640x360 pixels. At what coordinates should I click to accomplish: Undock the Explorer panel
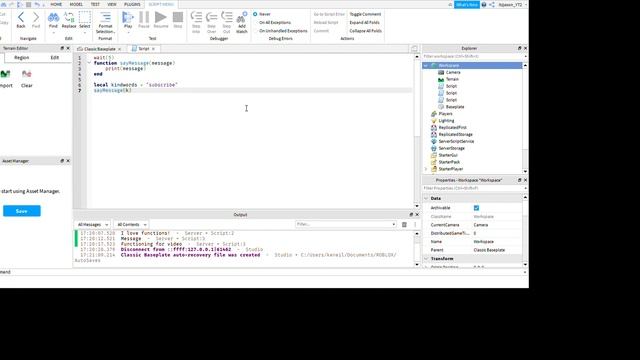(520, 48)
